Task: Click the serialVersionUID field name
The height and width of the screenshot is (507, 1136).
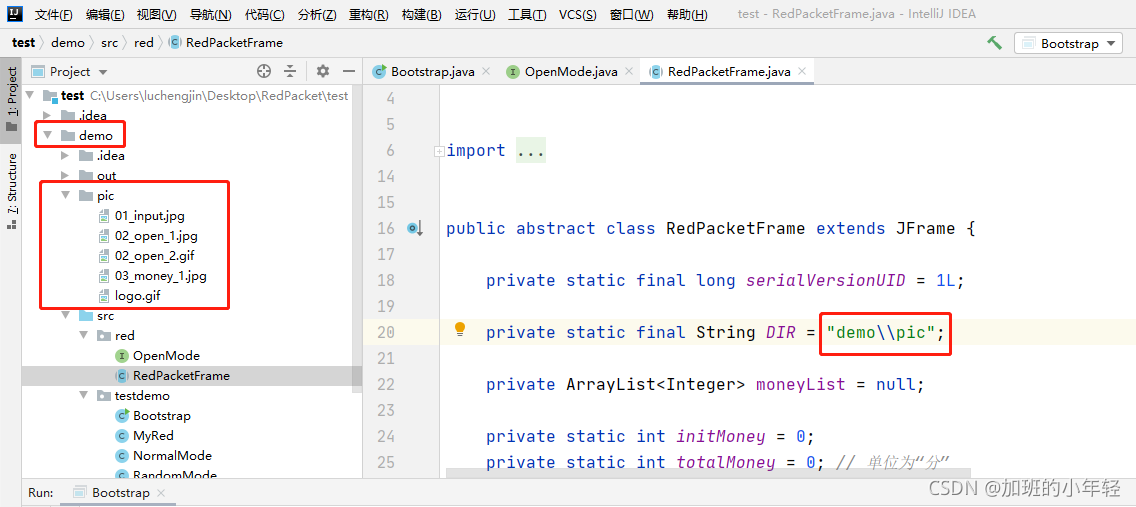Action: tap(825, 281)
